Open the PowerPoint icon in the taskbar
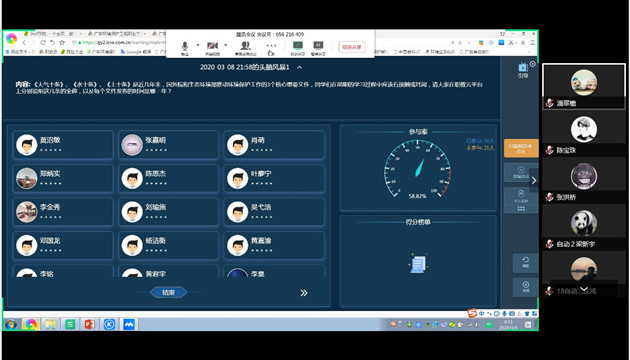The height and width of the screenshot is (360, 630). (90, 324)
